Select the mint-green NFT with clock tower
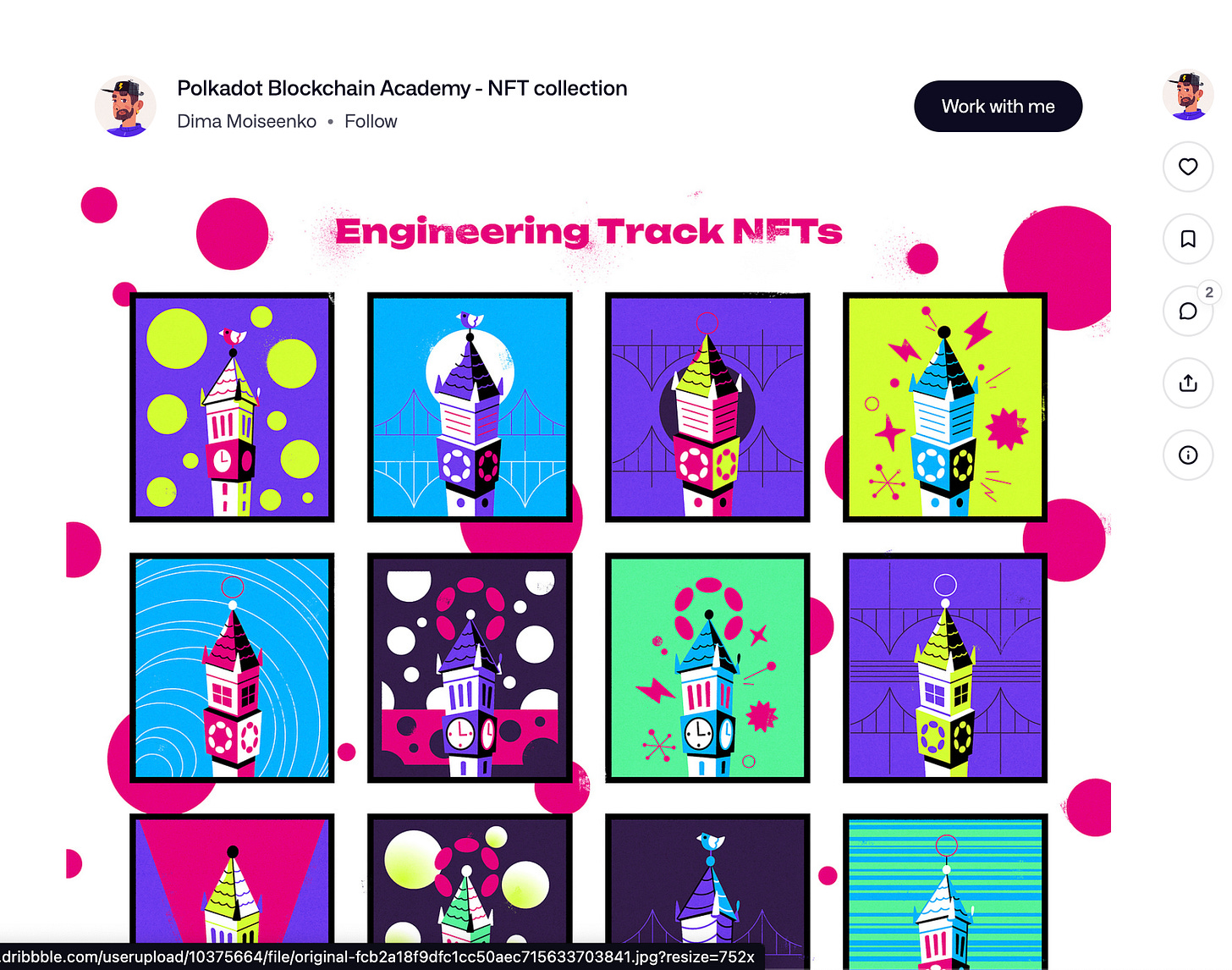Viewport: 1232px width, 970px height. [x=707, y=668]
